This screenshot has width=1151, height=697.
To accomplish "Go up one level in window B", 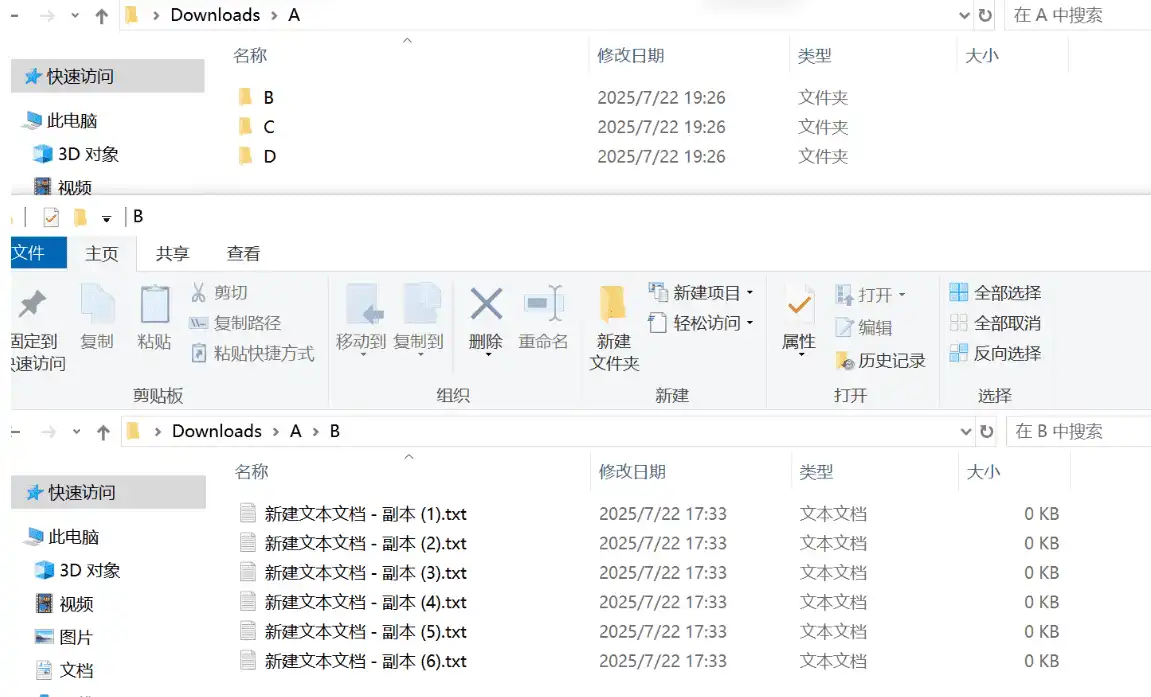I will pos(104,432).
